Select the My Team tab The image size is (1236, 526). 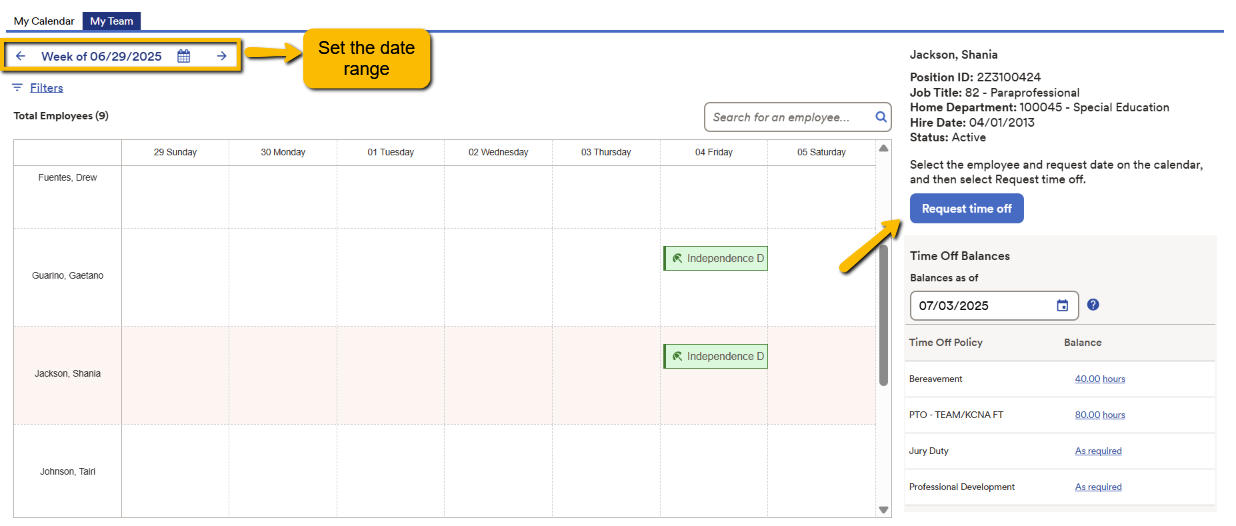point(111,21)
